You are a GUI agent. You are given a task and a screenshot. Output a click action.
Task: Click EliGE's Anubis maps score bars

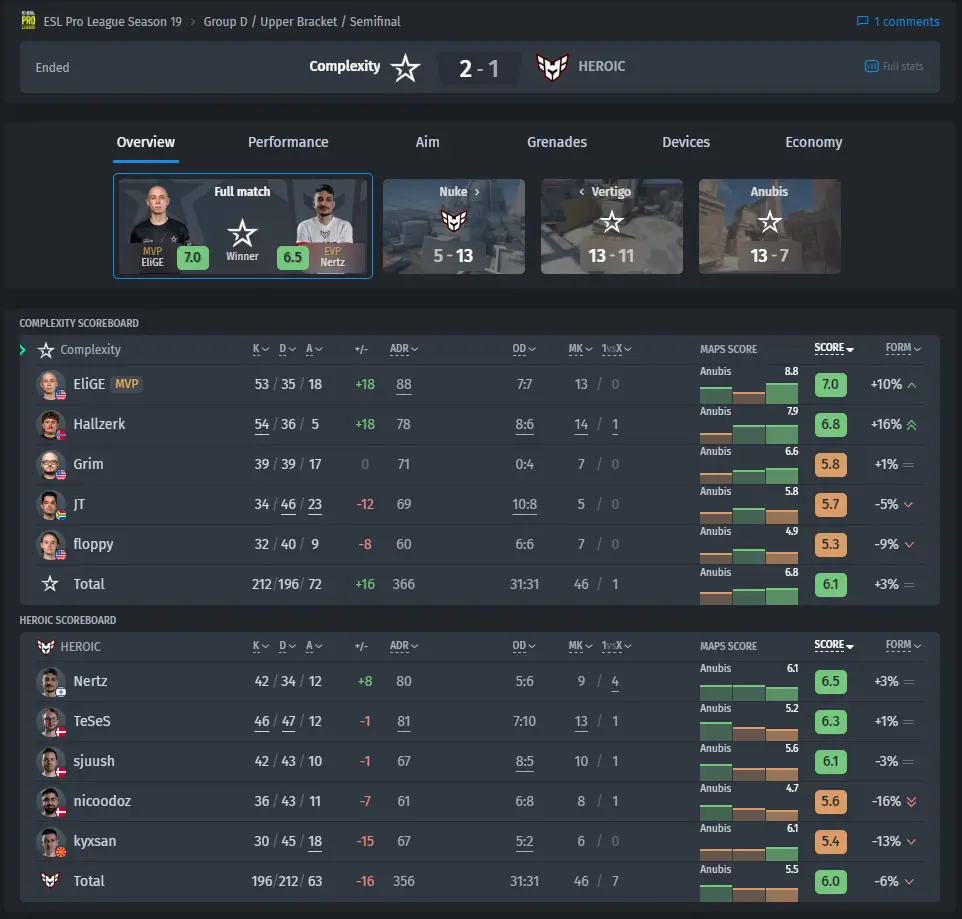(x=748, y=393)
